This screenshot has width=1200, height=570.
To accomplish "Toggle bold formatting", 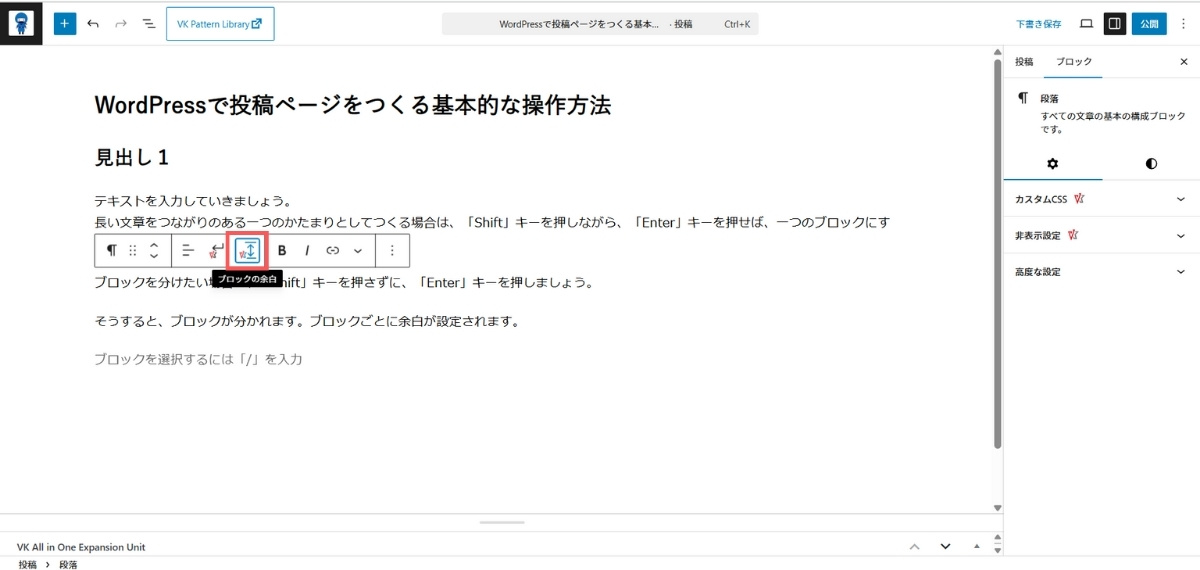I will (282, 250).
